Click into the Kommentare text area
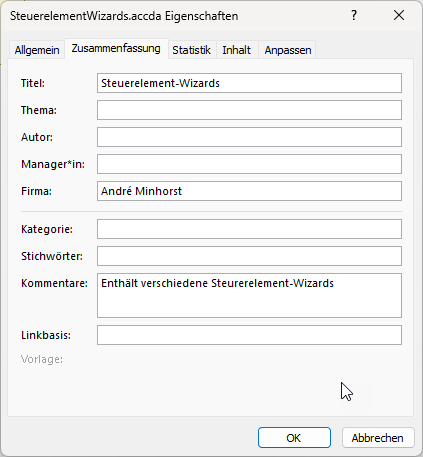Screen dimensions: 423x457 (x=249, y=295)
